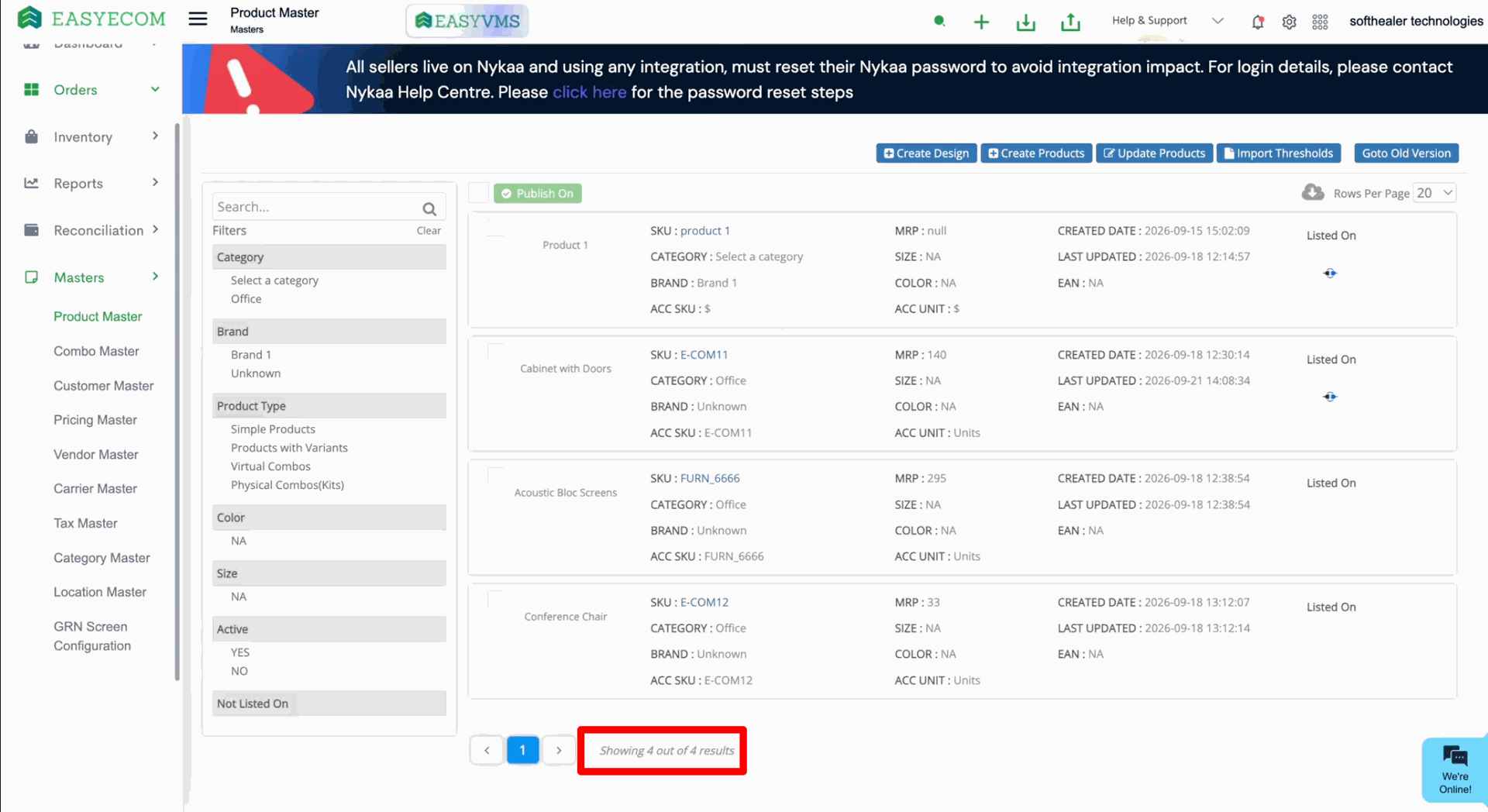Open the EasyVMS logo button

pos(467,21)
